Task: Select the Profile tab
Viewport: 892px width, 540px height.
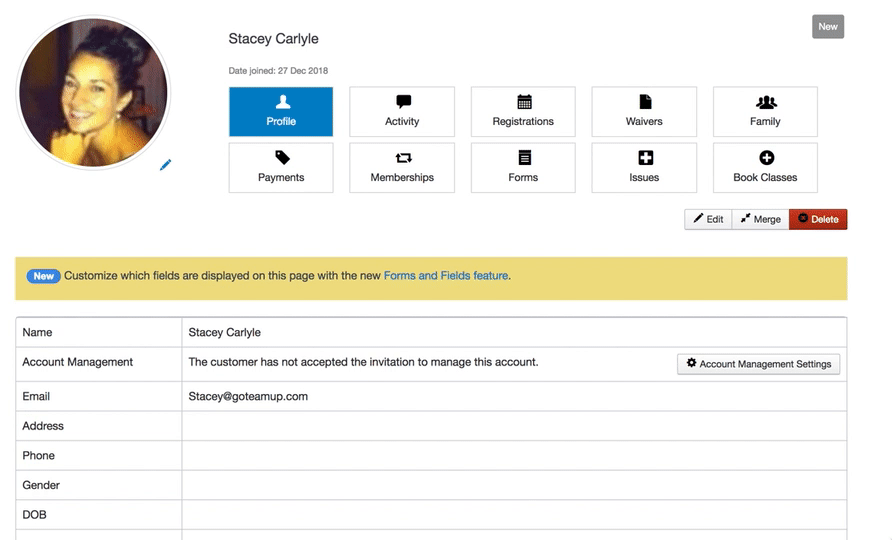Action: 281,111
